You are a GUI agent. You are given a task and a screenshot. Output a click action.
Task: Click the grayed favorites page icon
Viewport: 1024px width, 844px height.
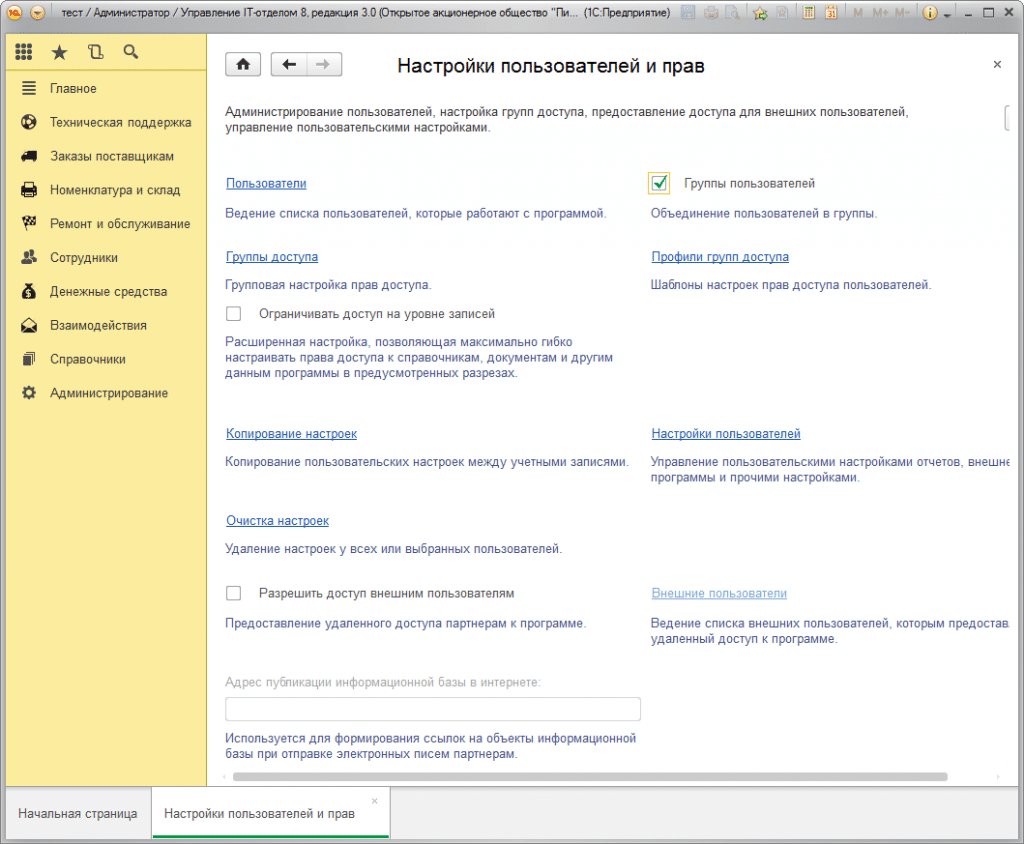pyautogui.click(x=782, y=12)
